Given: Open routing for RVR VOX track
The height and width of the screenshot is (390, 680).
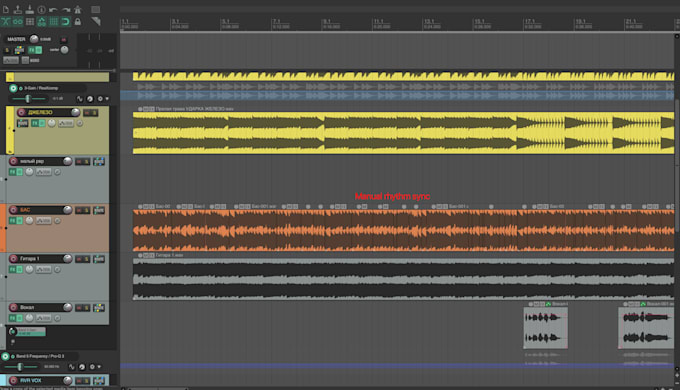Looking at the screenshot, I should pos(99,380).
